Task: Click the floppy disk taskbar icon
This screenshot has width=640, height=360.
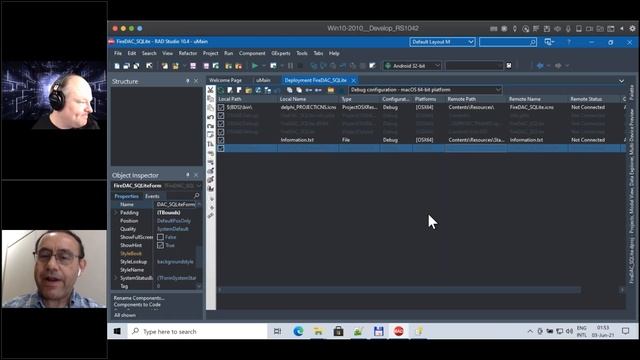Action: click(379, 331)
